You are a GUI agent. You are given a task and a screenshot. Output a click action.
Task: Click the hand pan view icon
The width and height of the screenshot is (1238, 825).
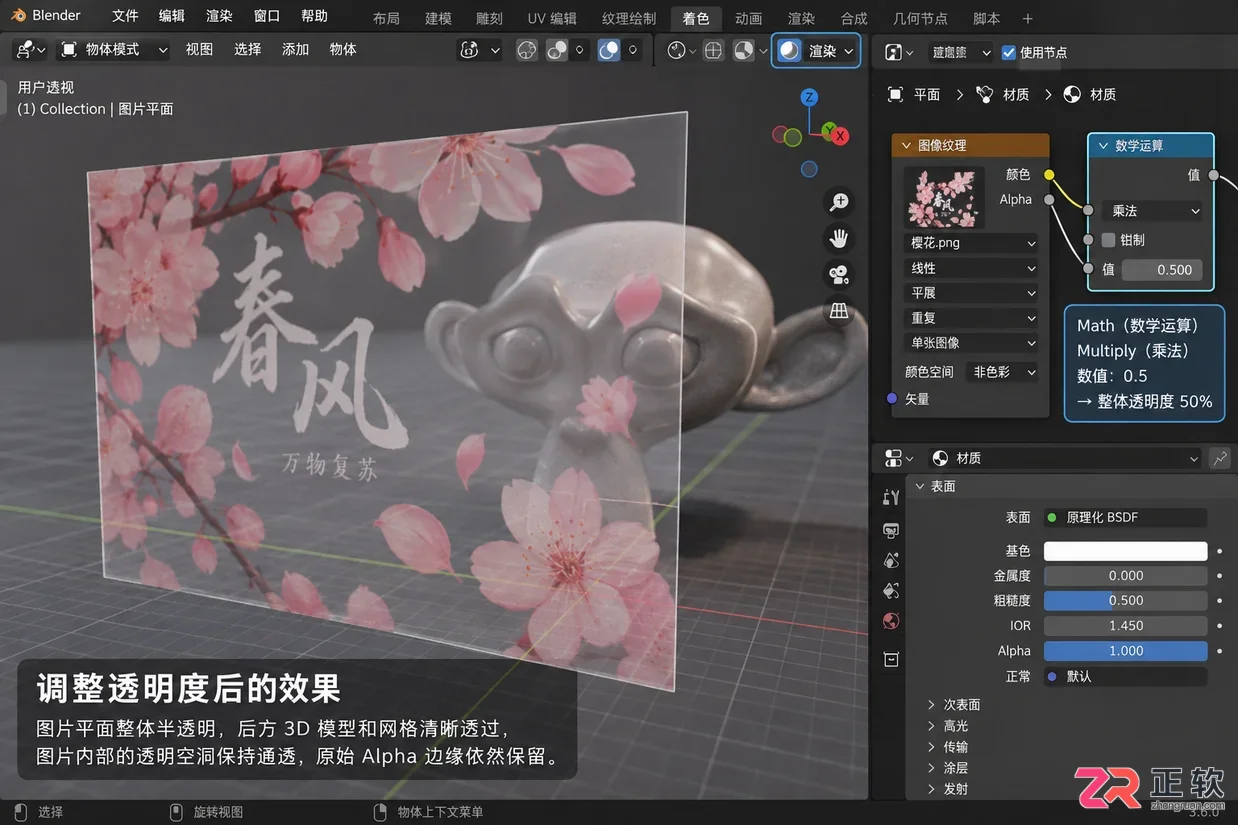[x=839, y=238]
